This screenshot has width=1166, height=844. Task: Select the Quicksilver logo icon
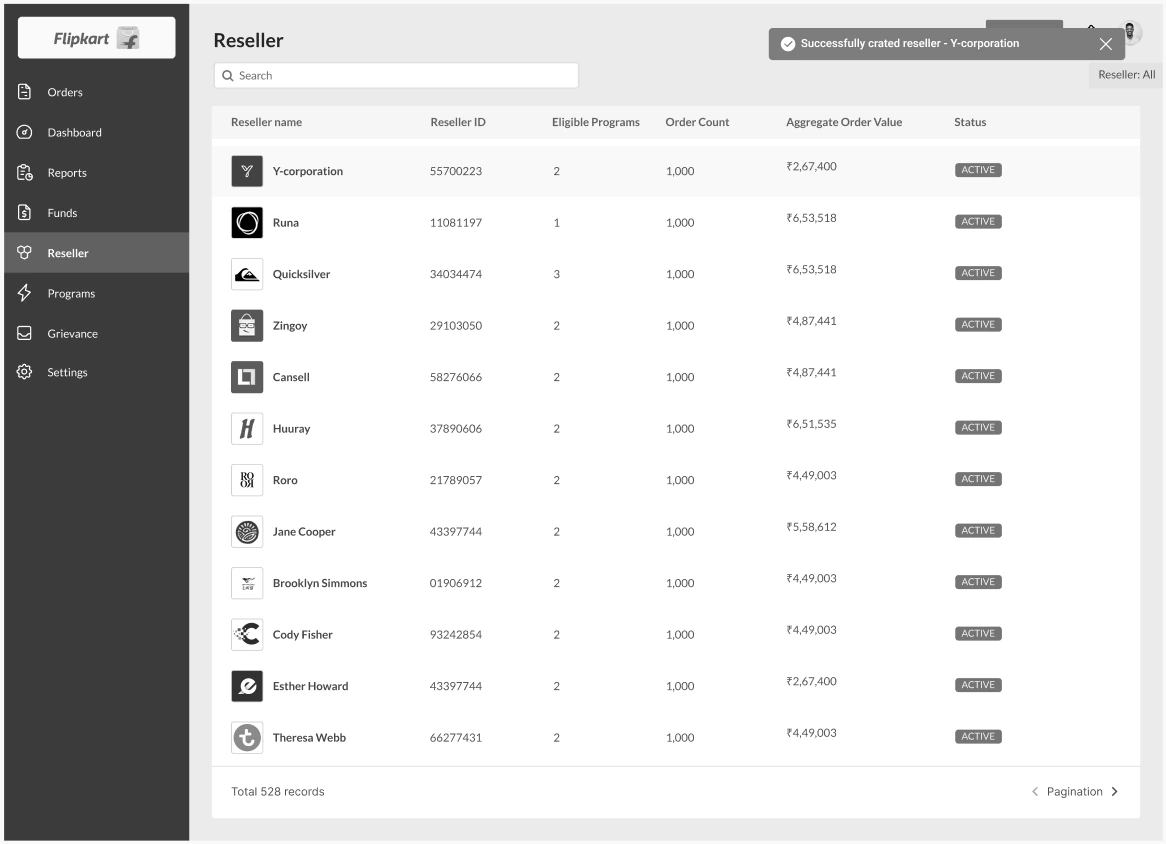tap(247, 274)
